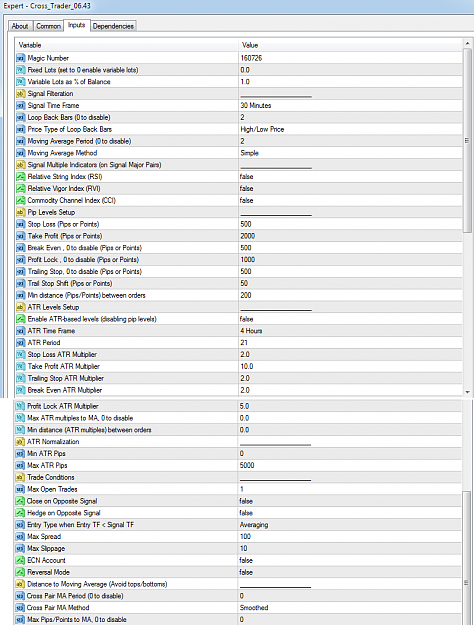
Task: Click the Signal Filteration section icon
Action: tap(21, 94)
